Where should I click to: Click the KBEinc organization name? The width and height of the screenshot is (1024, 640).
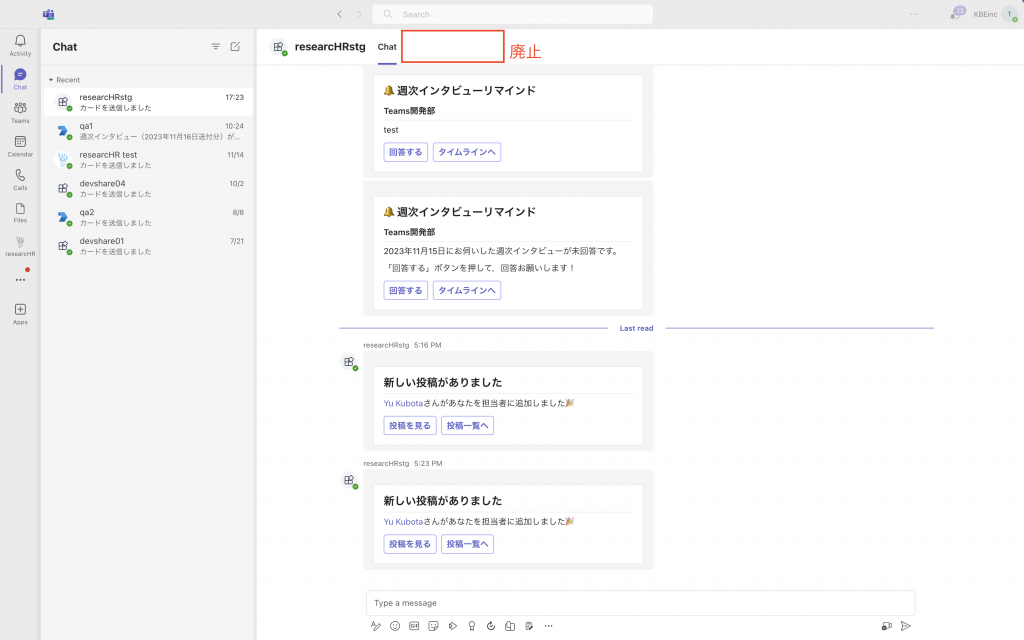985,14
